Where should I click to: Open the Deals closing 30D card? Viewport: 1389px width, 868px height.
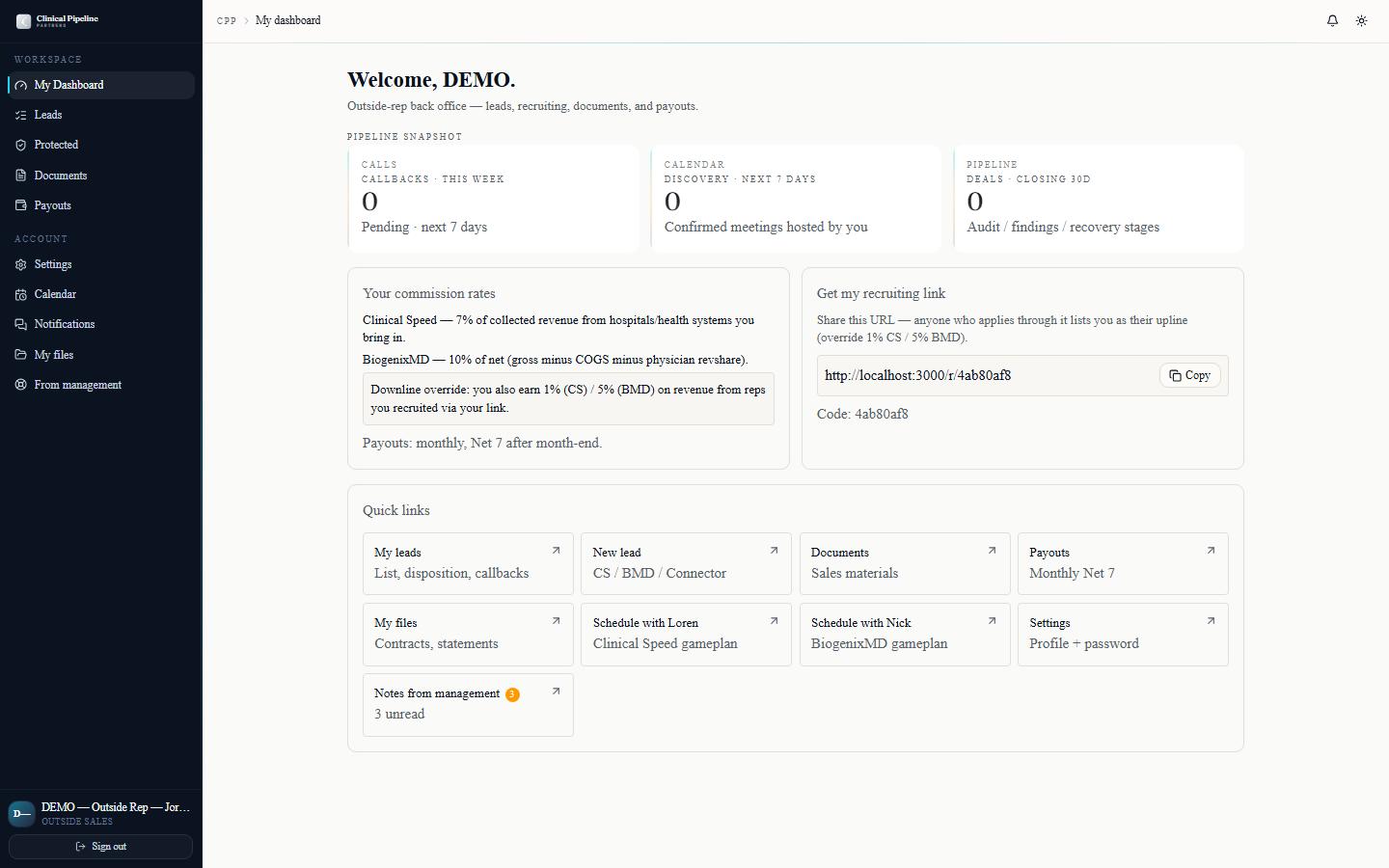[1099, 199]
